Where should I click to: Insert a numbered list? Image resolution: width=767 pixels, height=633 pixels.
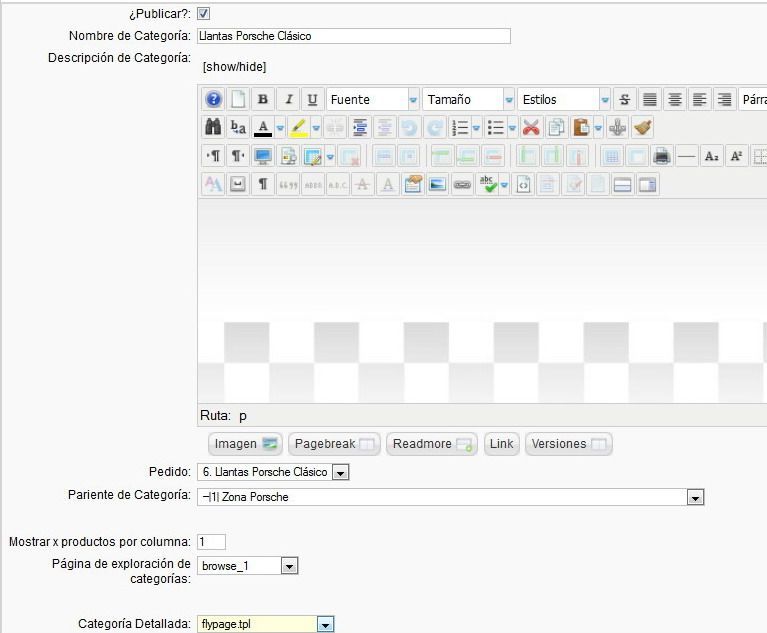(x=460, y=128)
